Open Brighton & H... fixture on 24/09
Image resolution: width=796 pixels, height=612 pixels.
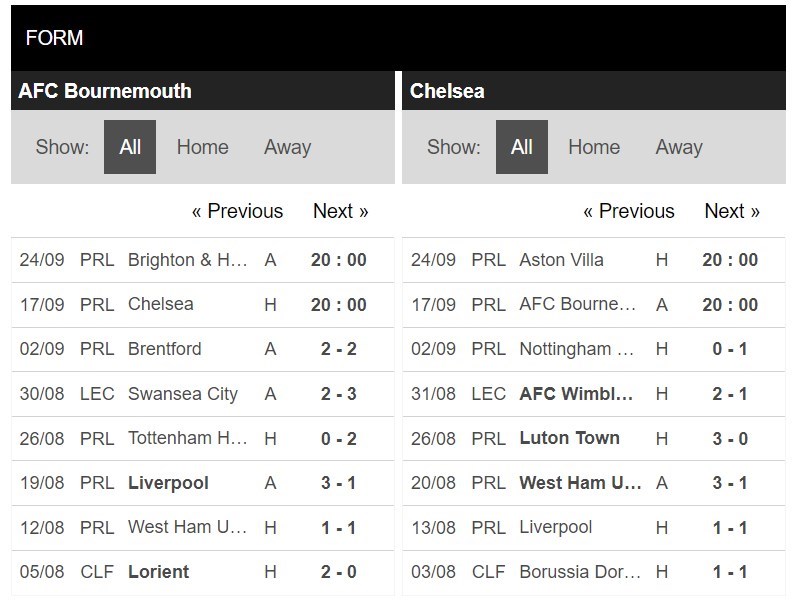coord(203,260)
